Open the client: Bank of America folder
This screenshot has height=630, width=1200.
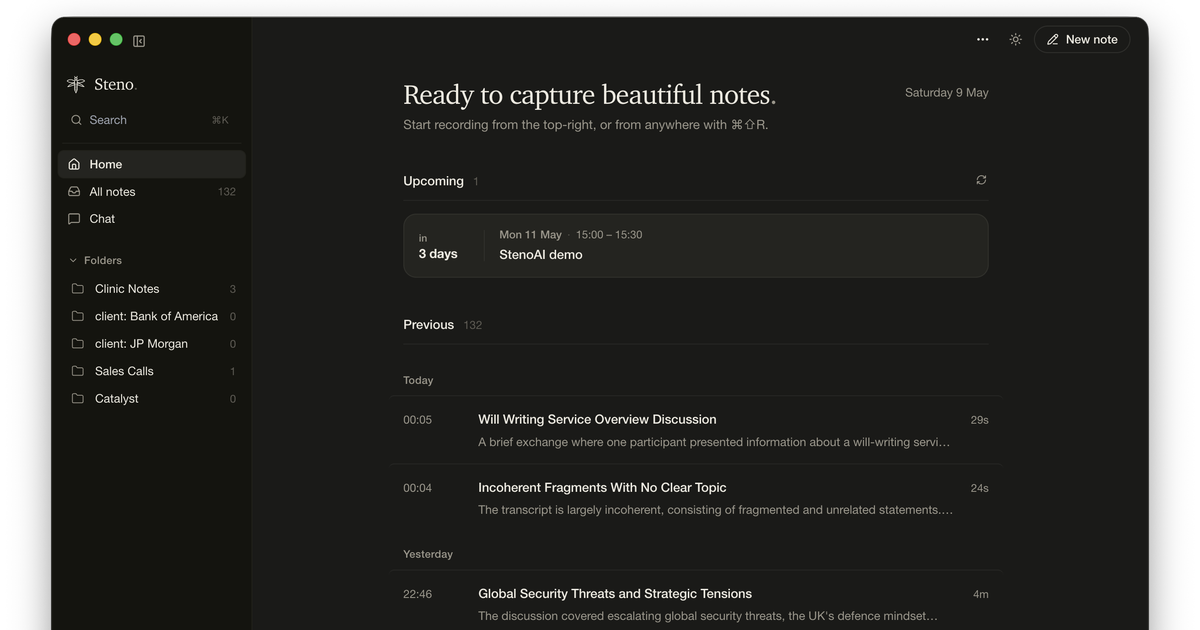coord(152,316)
